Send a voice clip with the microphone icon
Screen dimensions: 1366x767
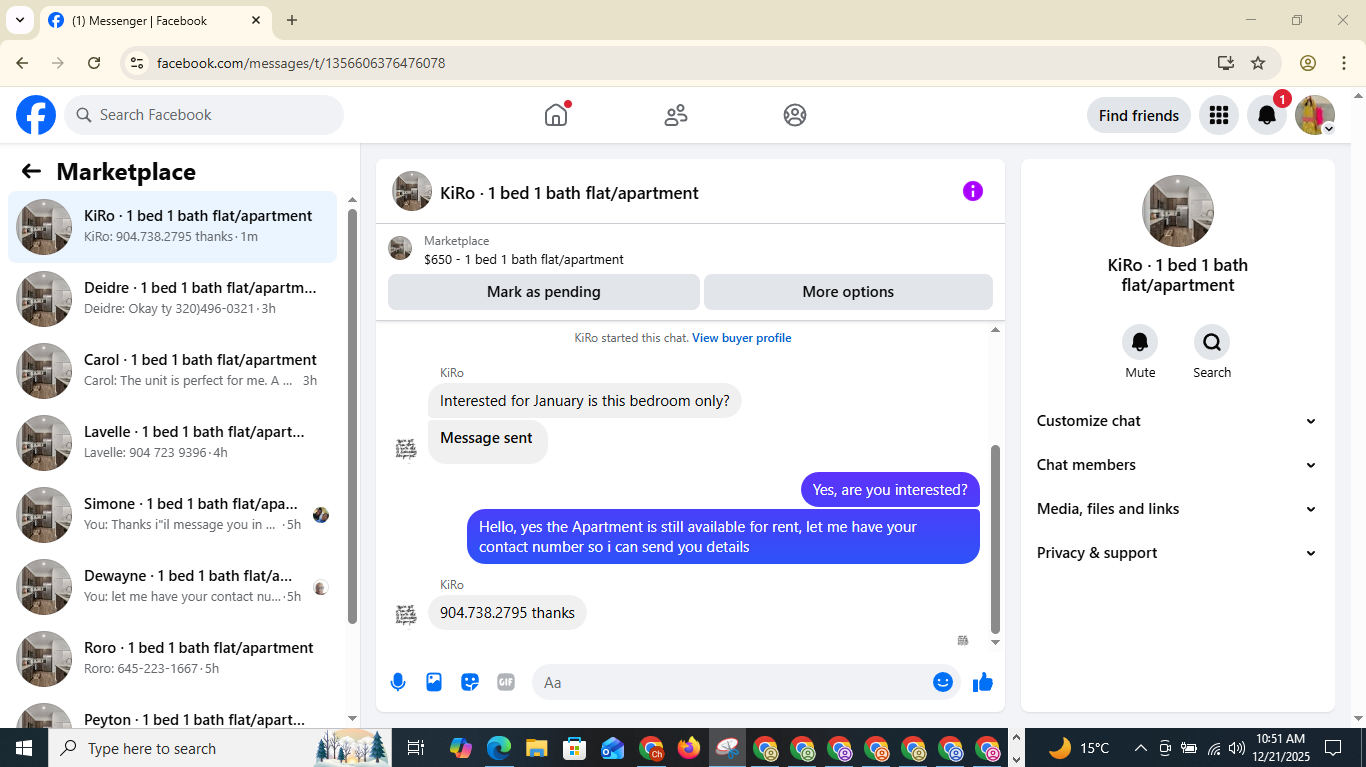(x=398, y=682)
